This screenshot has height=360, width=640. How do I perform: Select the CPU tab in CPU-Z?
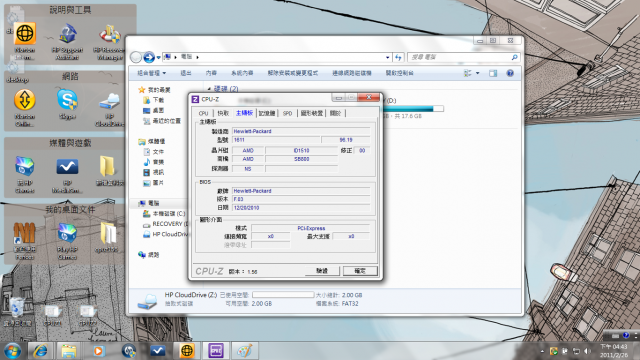pyautogui.click(x=203, y=113)
